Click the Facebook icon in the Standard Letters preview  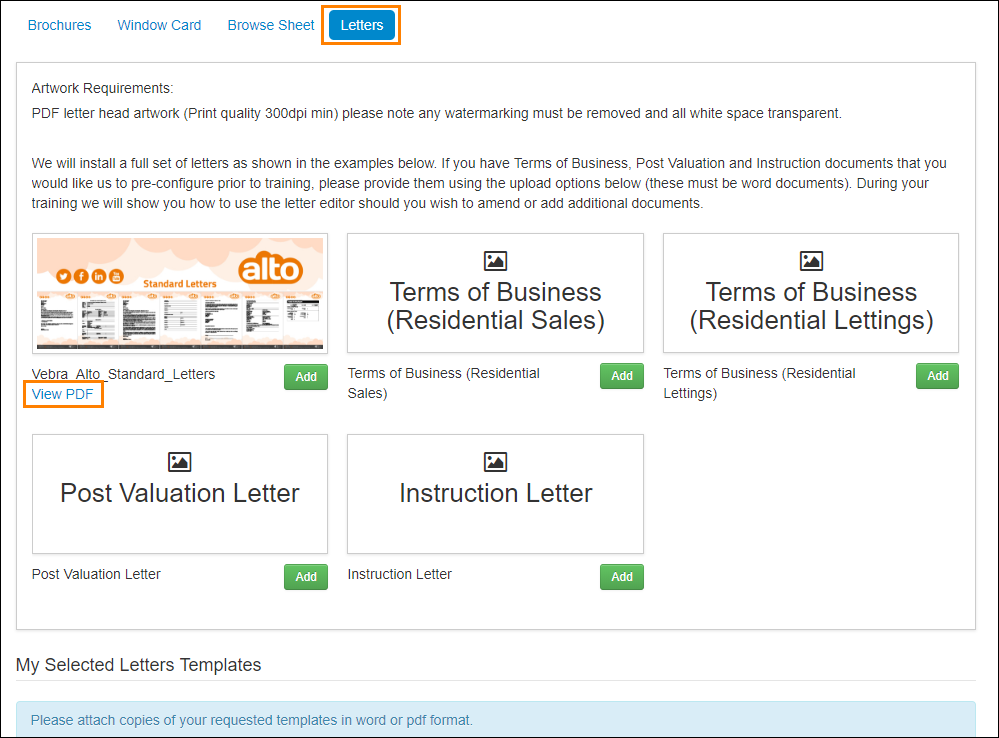[x=81, y=276]
